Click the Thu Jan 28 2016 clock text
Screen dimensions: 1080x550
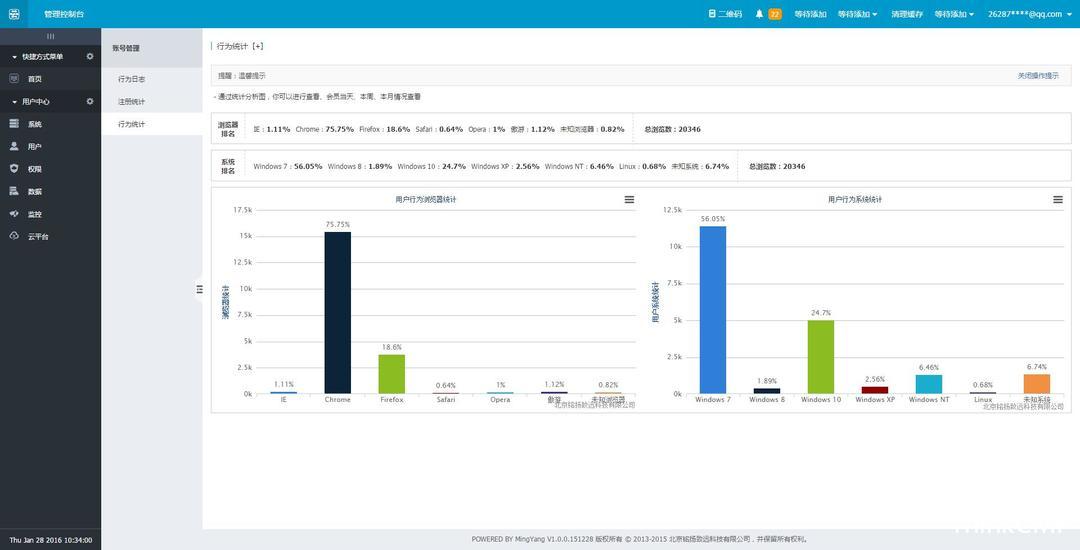click(x=50, y=540)
